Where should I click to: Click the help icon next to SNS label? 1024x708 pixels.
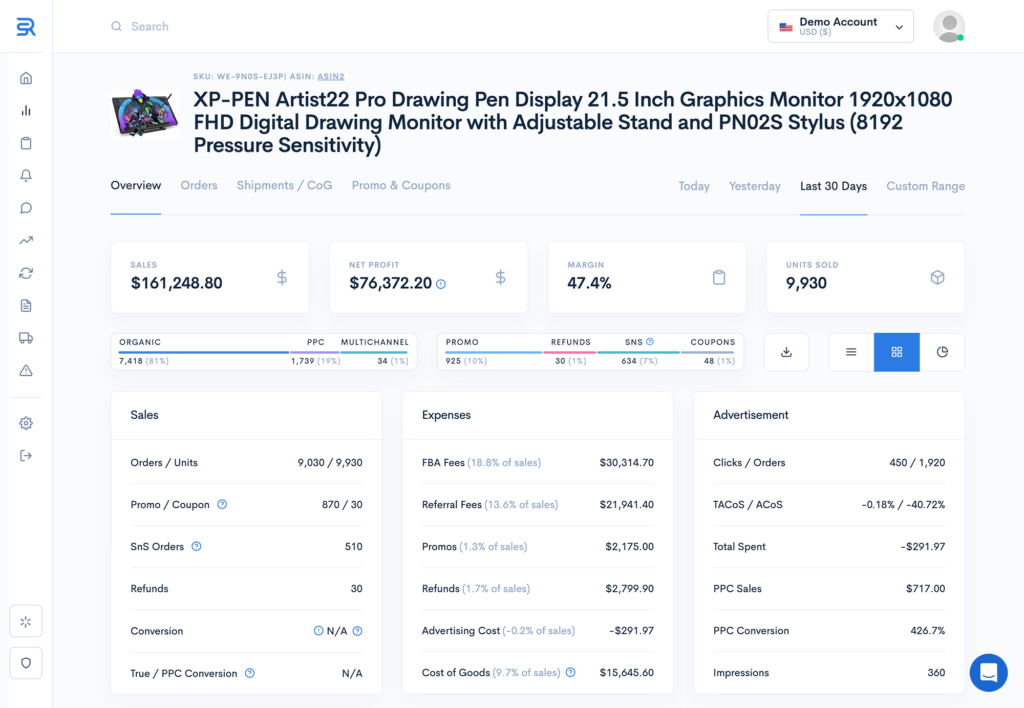(650, 342)
